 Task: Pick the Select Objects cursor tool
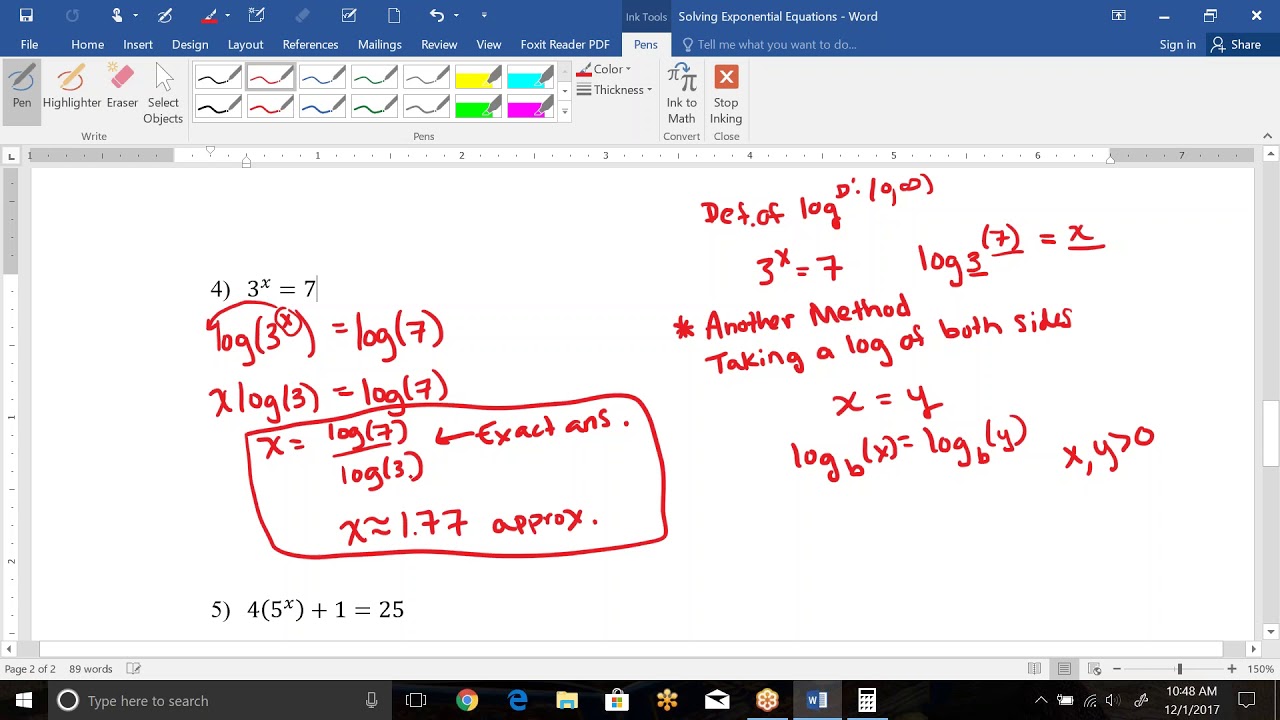pos(163,94)
